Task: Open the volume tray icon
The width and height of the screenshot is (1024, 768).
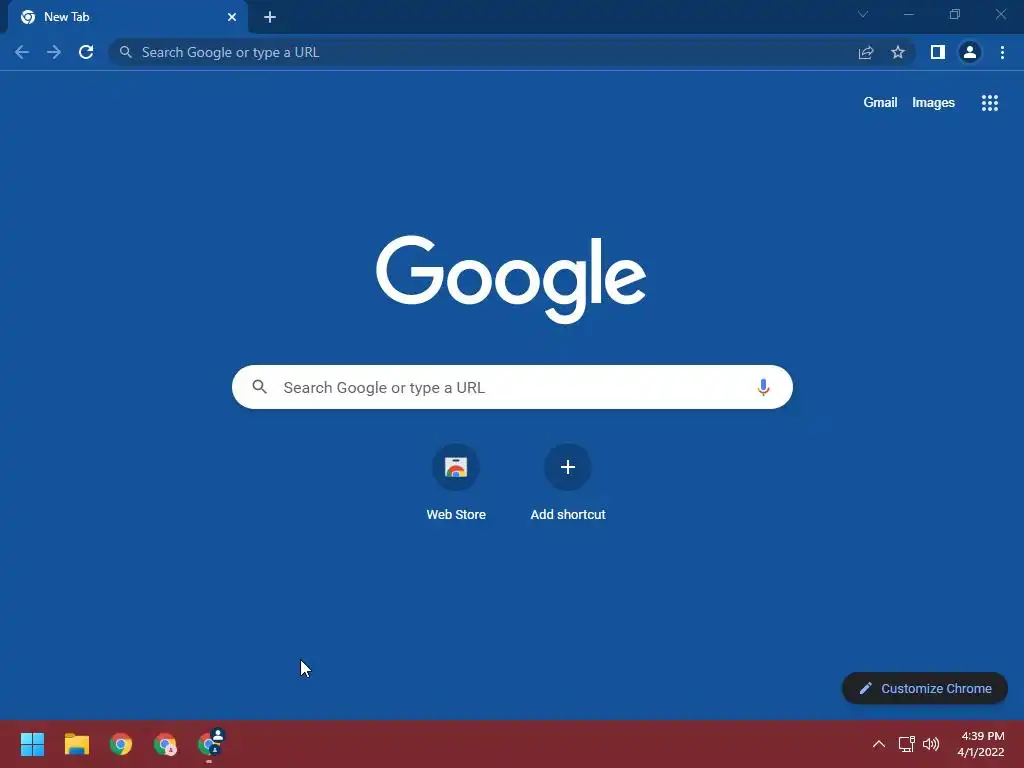Action: [931, 744]
